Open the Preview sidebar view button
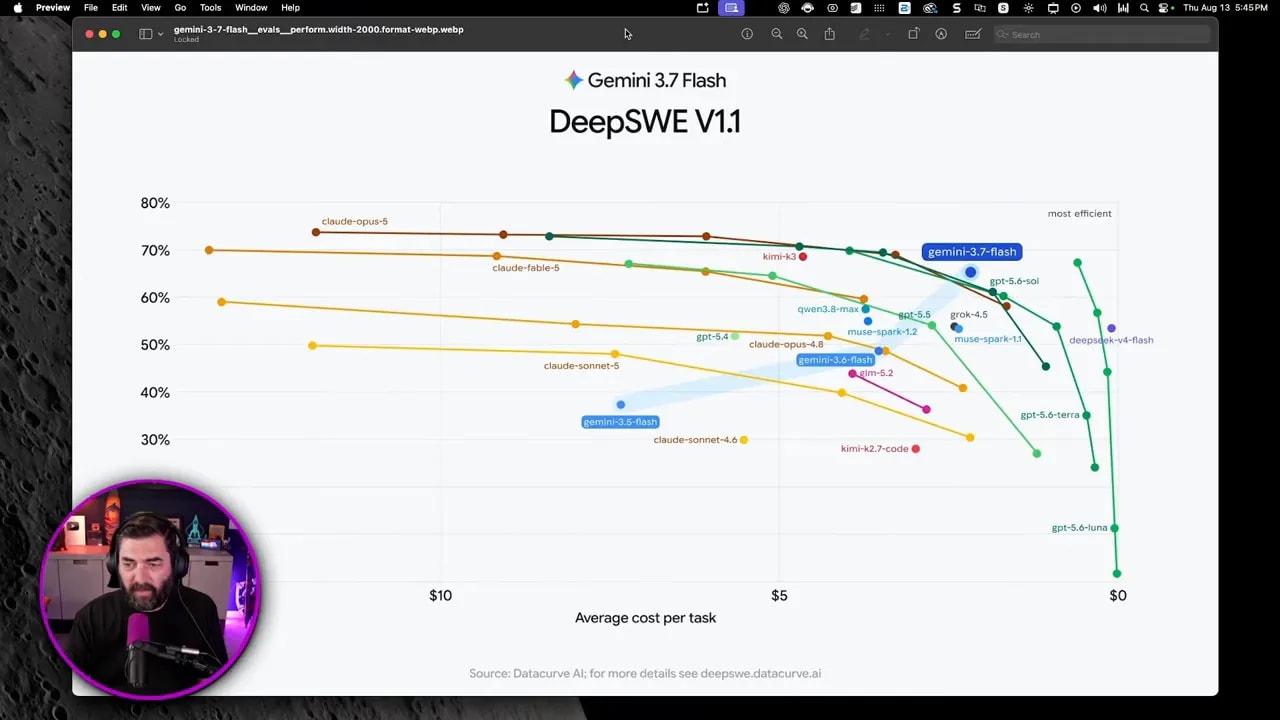 point(145,34)
